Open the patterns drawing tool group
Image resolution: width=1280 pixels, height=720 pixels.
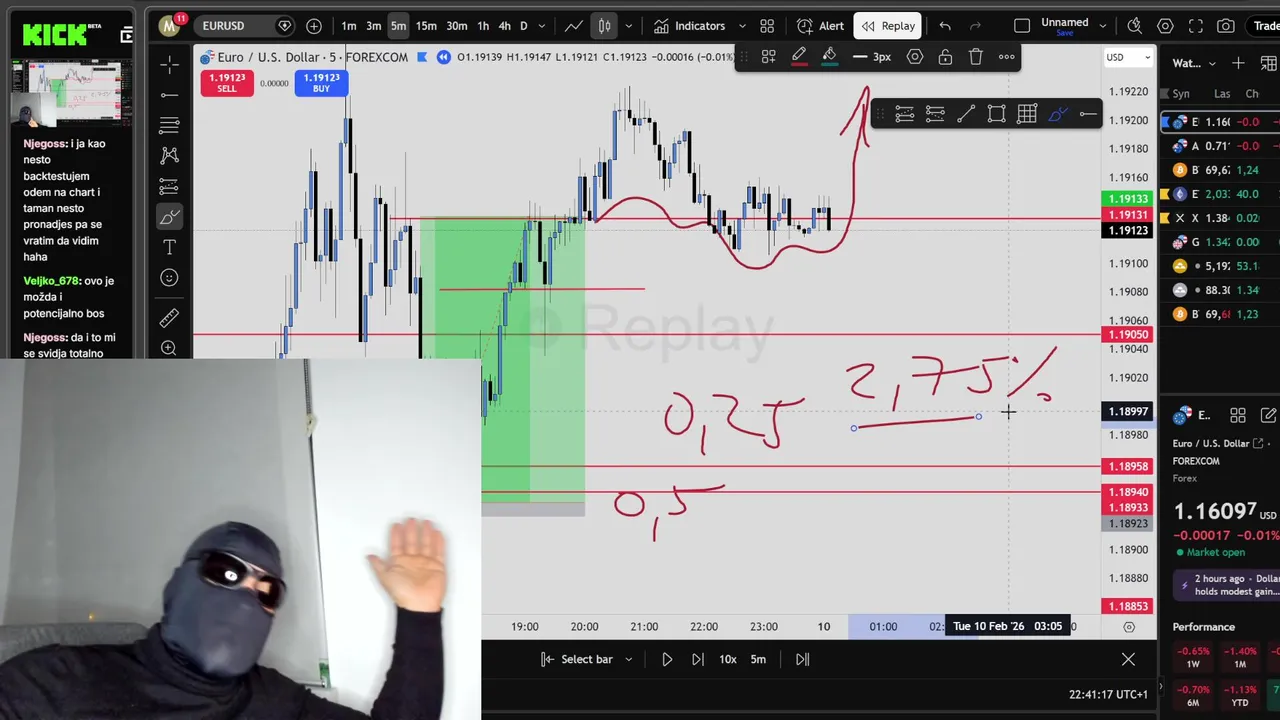169,155
